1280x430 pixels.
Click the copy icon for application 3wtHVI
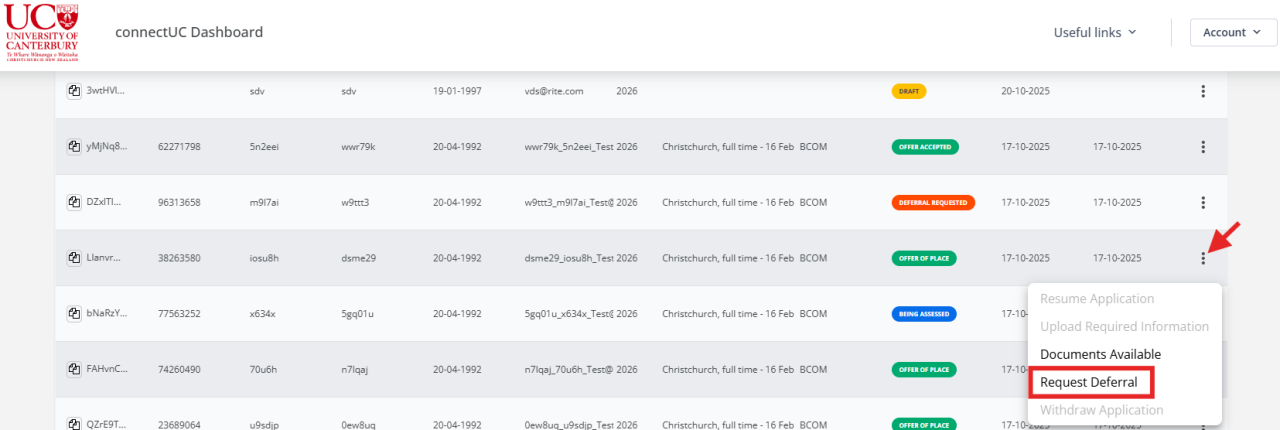pos(74,91)
